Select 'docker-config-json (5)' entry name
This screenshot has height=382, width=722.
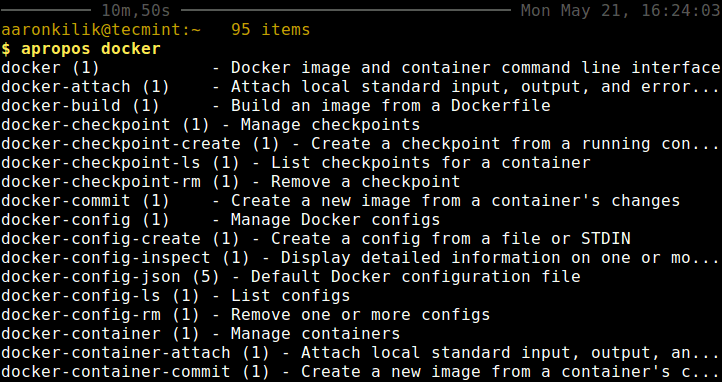[x=111, y=277]
